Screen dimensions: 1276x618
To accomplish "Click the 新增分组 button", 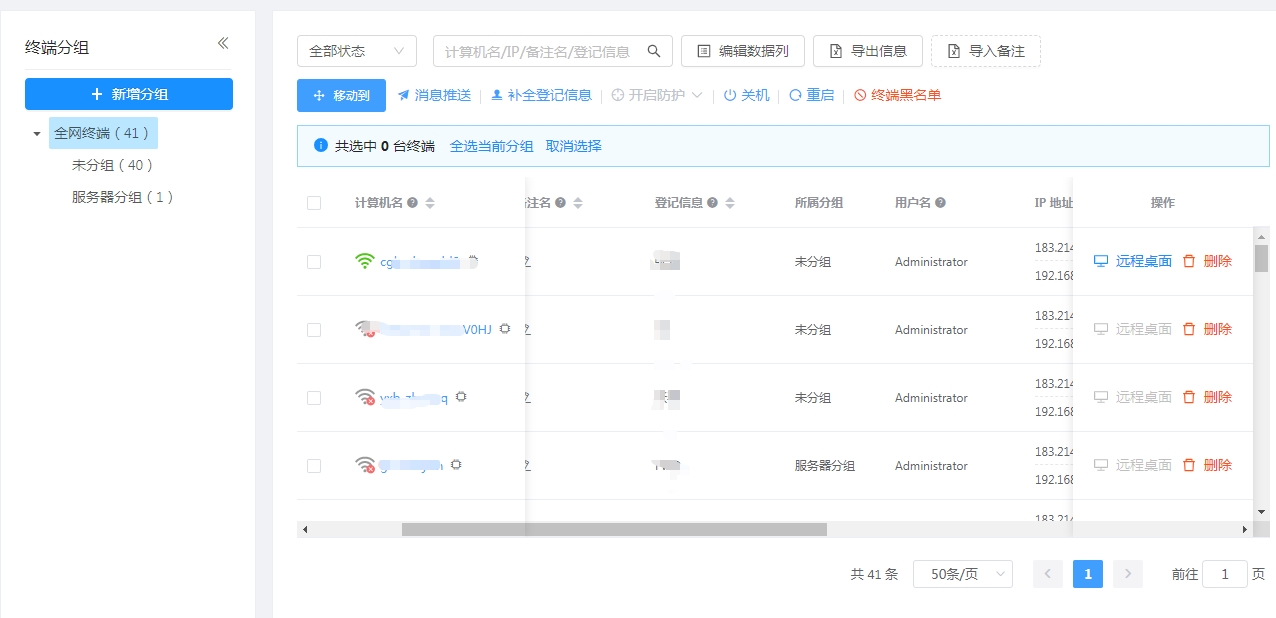I will [129, 94].
